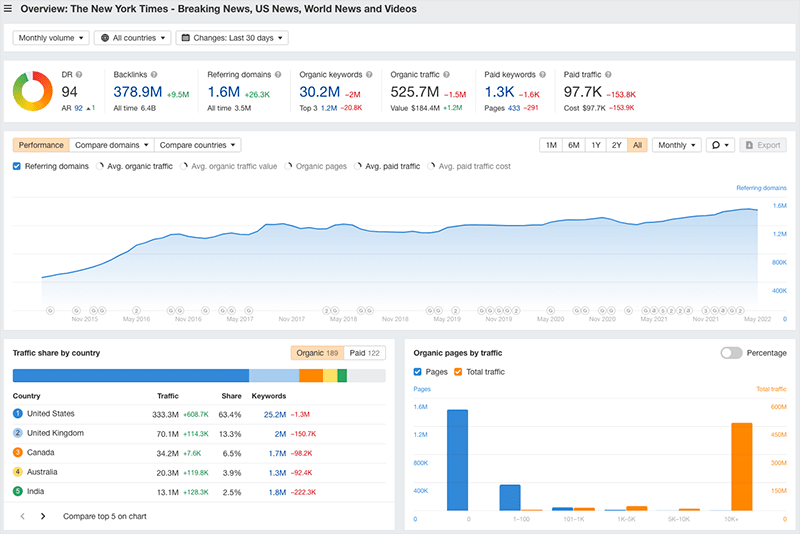Toggle the Percentage switch
Viewport: 800px width, 534px height.
731,353
